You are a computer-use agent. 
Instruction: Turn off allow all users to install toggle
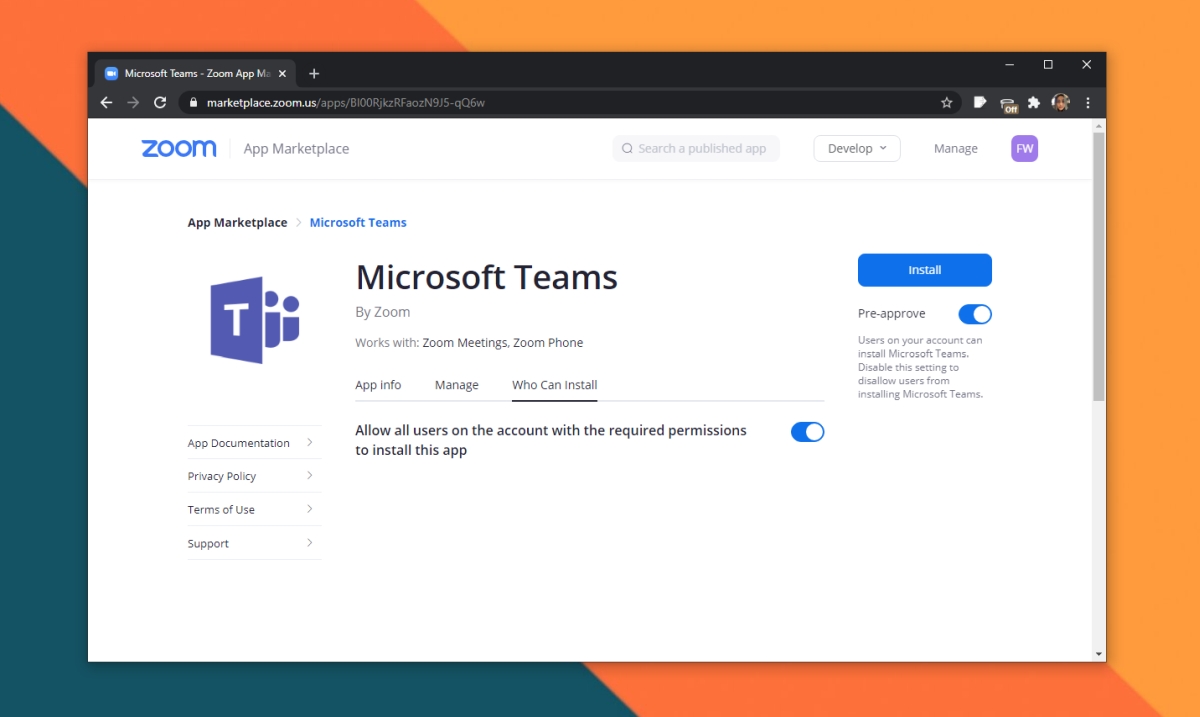[x=807, y=431]
